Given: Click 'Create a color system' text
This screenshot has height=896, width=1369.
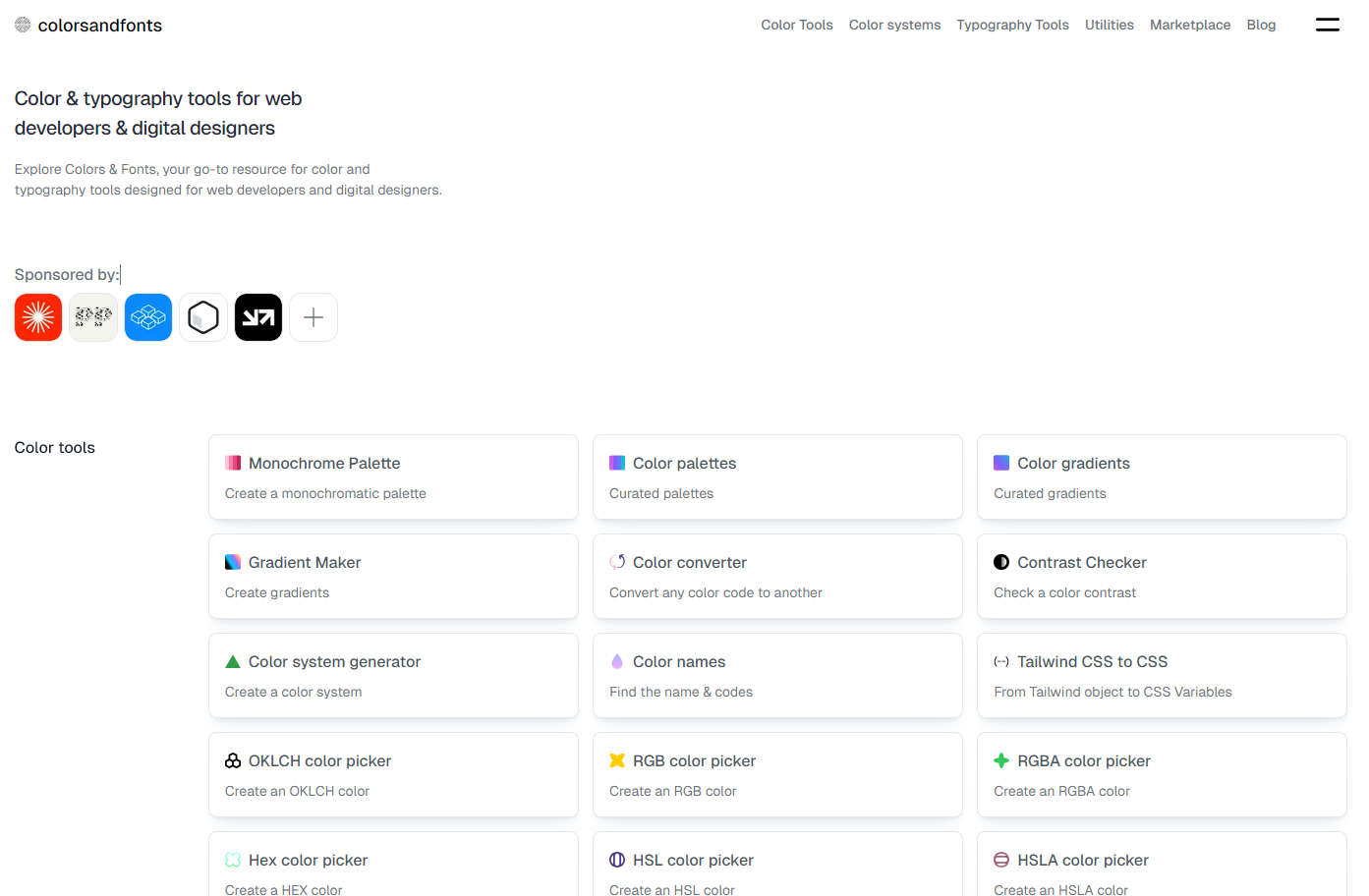Looking at the screenshot, I should 293,692.
